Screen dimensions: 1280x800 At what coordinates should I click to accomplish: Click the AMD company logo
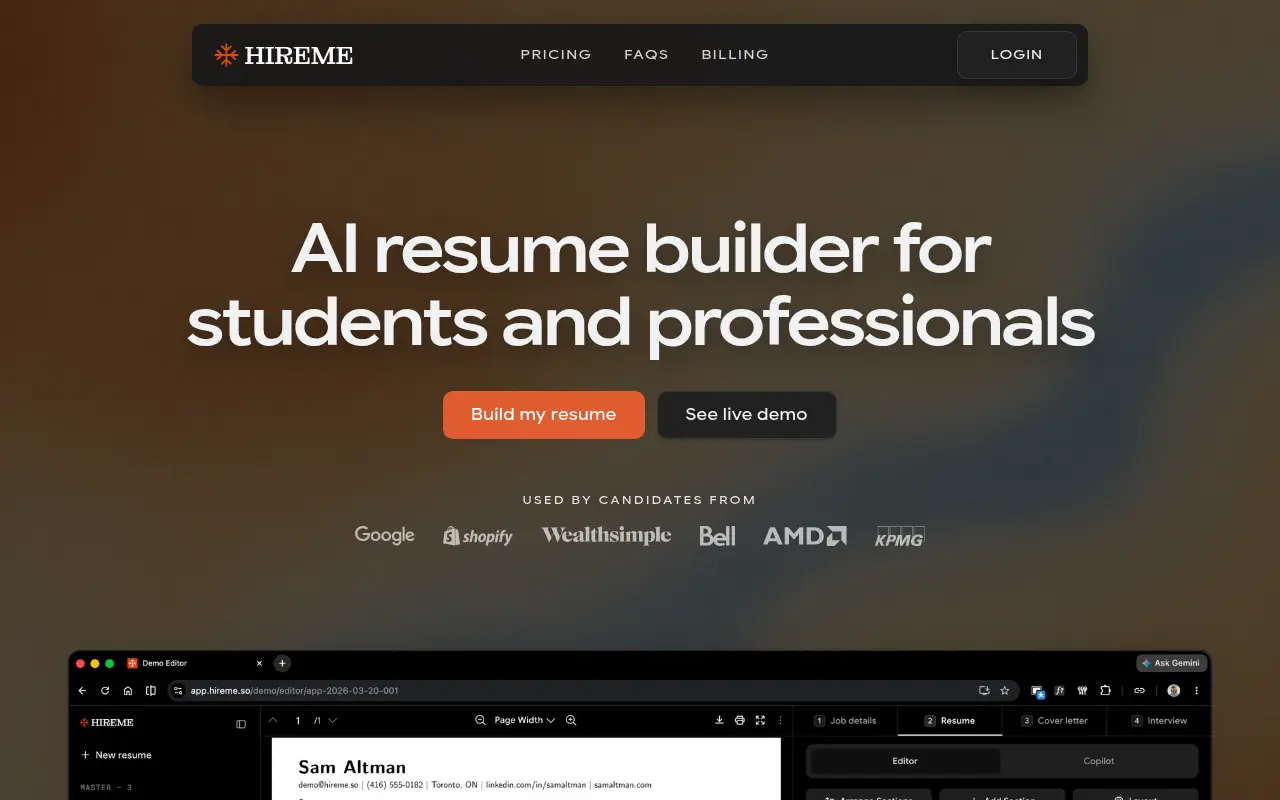click(805, 536)
